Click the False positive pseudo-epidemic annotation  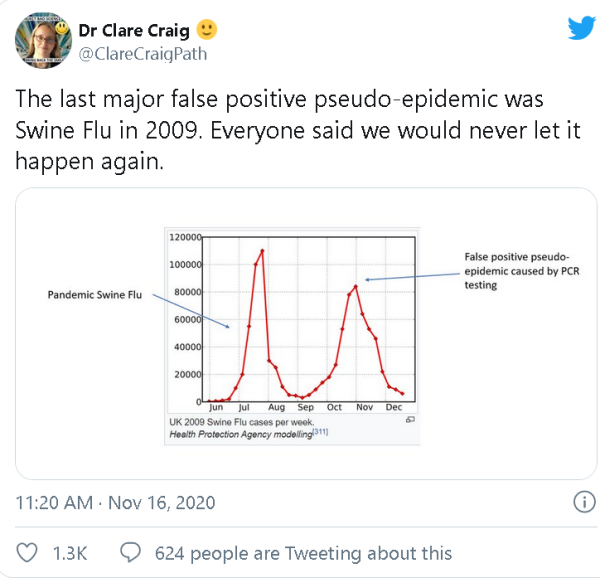(x=522, y=271)
